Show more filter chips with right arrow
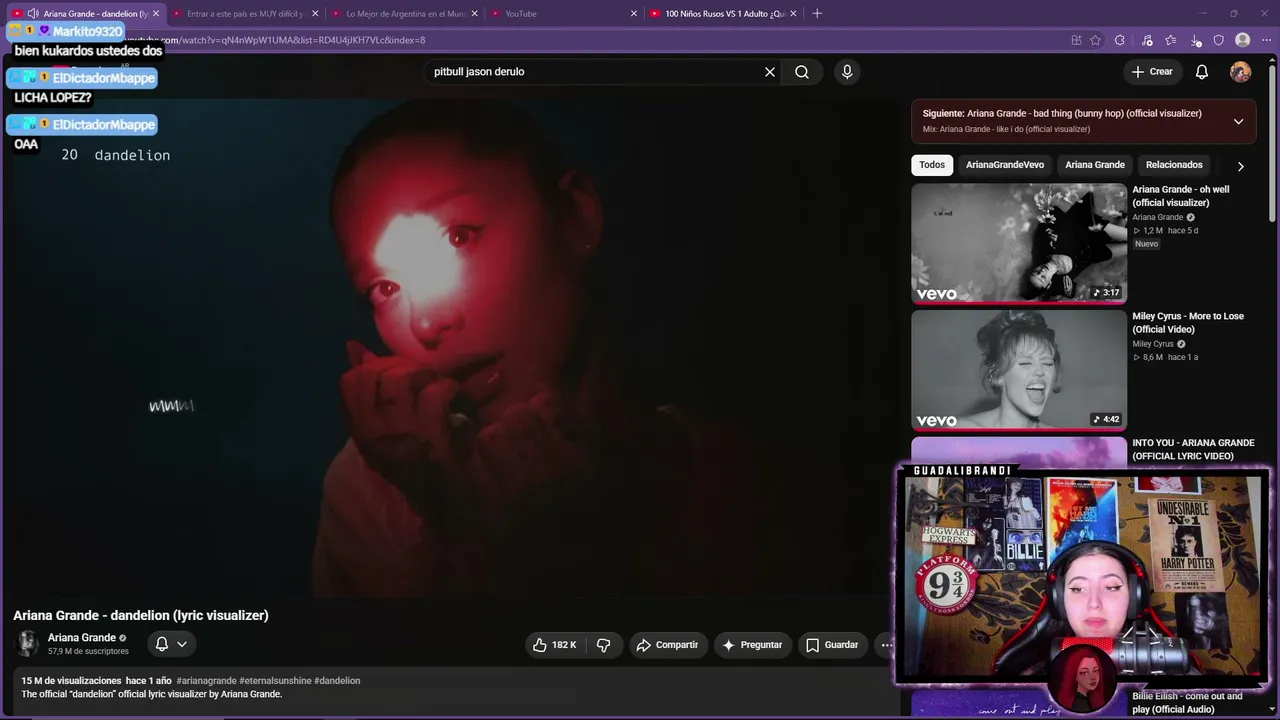This screenshot has width=1280, height=720. 1240,166
